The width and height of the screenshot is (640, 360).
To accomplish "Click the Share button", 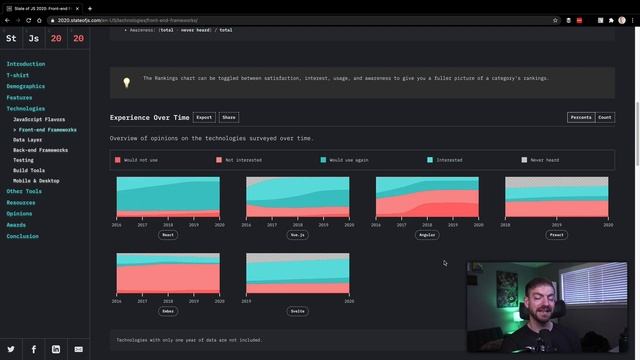I will tap(229, 118).
